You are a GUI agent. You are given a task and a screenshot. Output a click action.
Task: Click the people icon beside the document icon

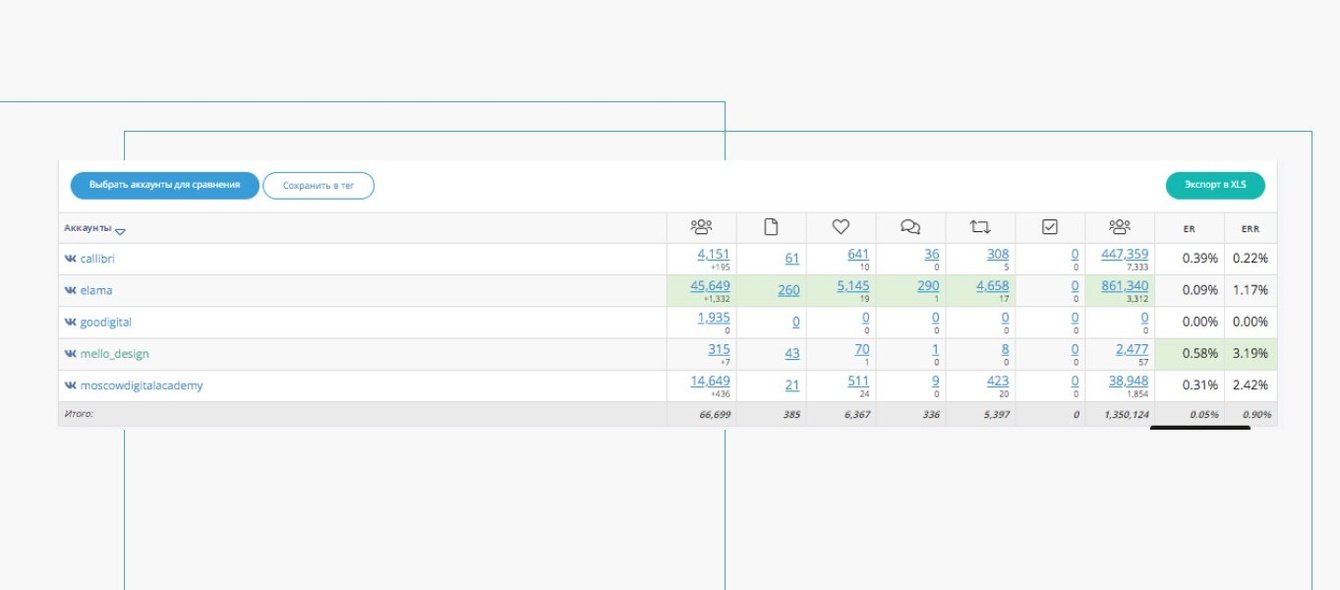click(701, 227)
